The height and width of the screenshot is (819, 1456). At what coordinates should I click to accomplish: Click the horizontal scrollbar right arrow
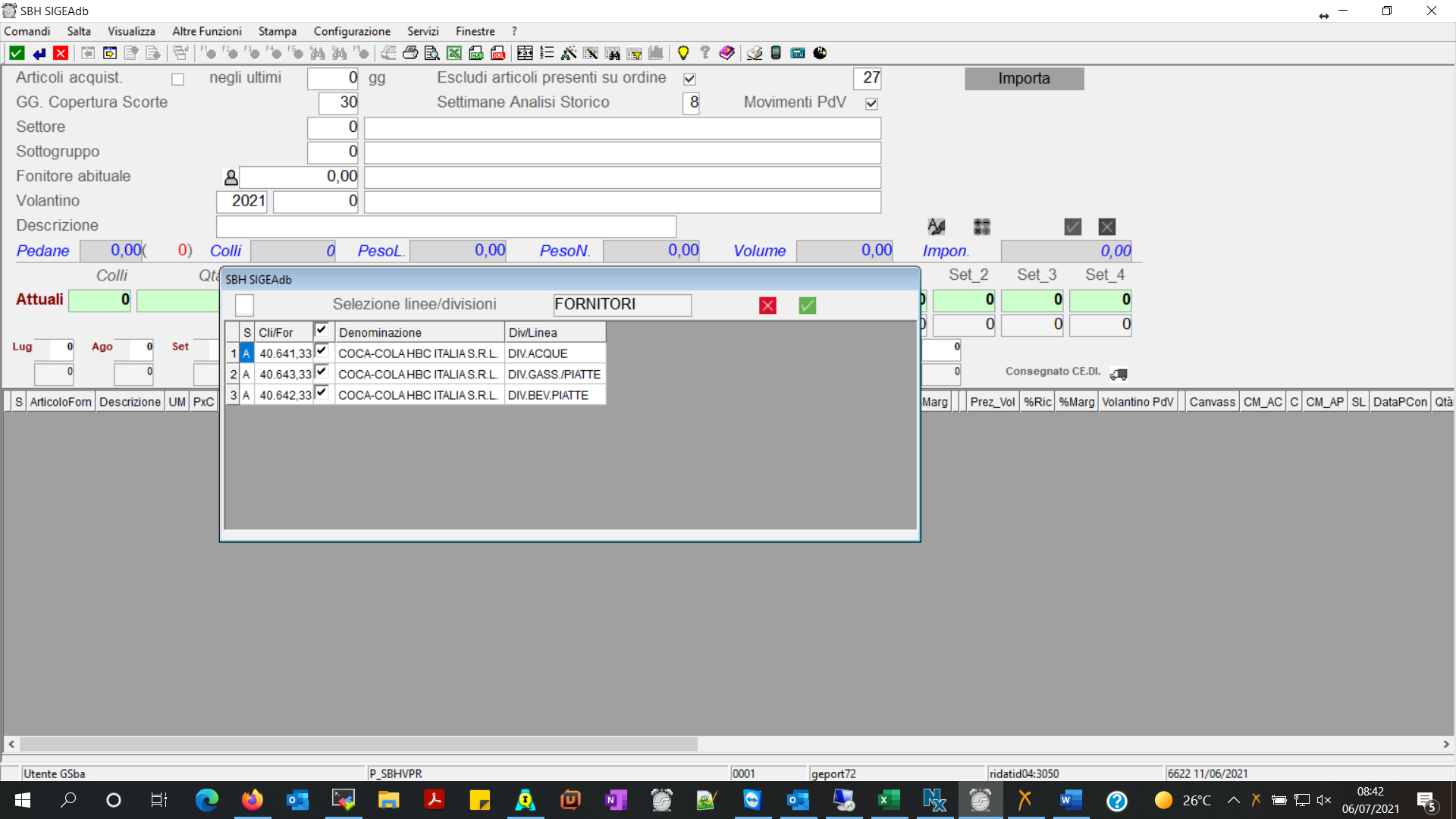pos(1445,744)
